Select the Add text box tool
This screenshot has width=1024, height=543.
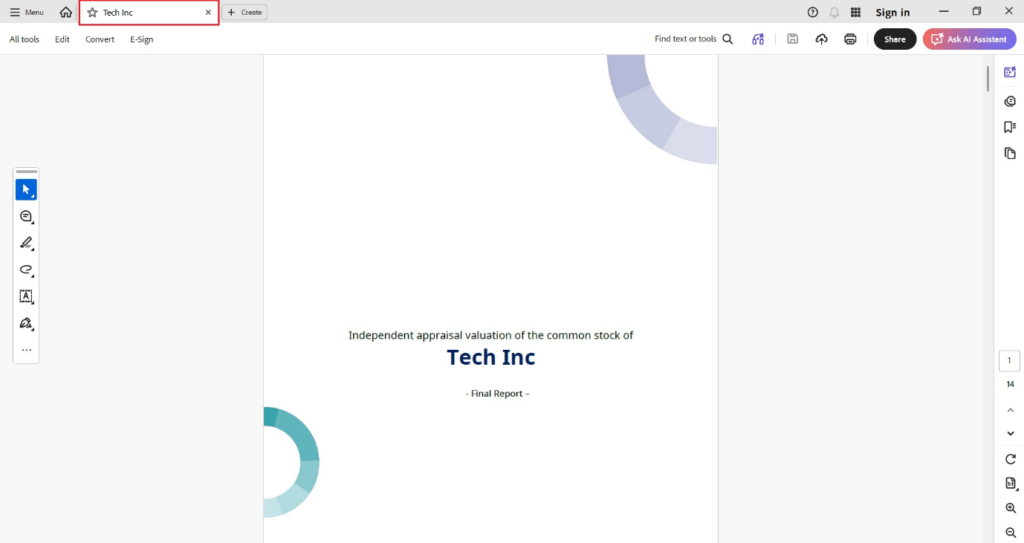(x=26, y=297)
